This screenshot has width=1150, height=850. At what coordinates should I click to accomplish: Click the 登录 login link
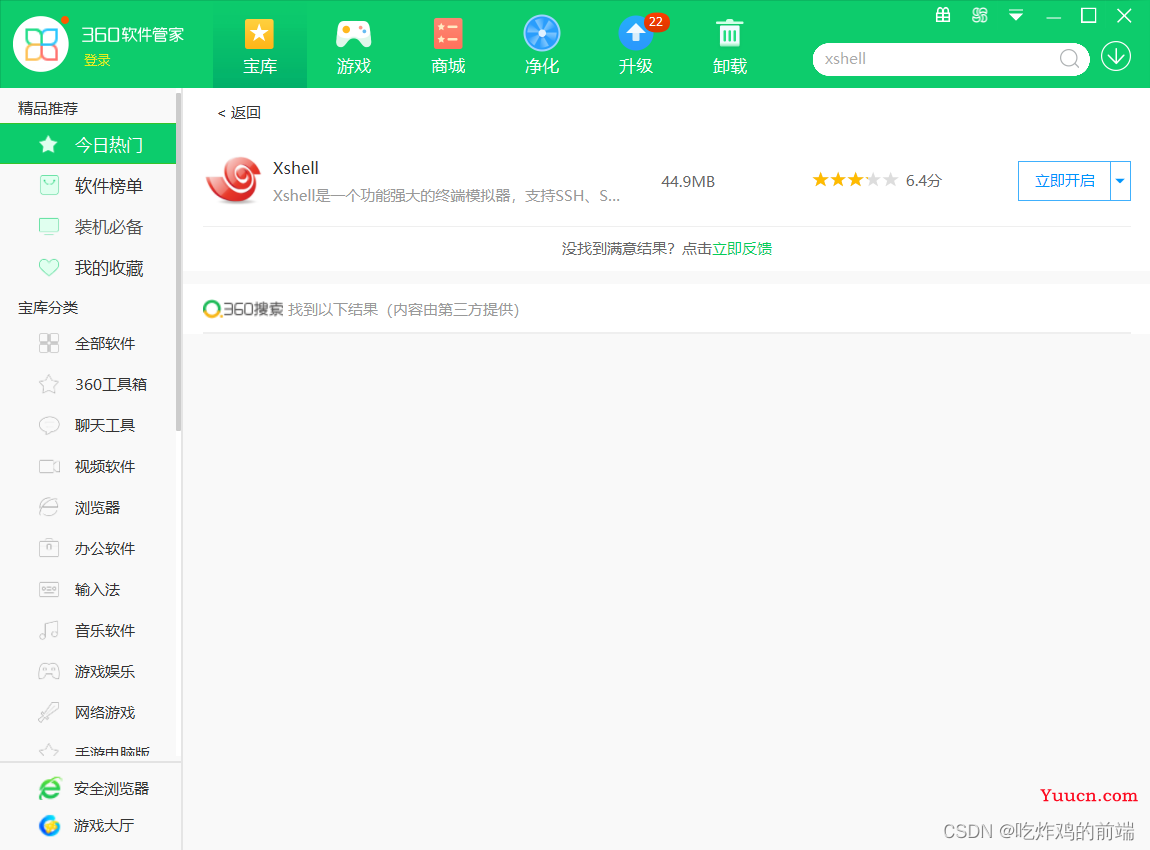pyautogui.click(x=97, y=60)
